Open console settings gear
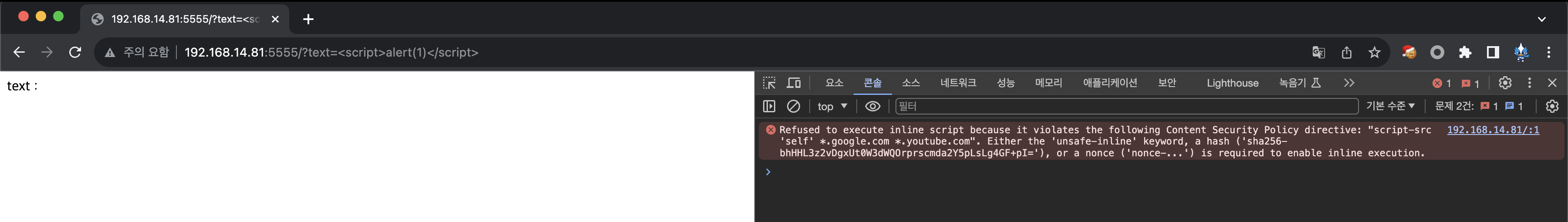 tap(1552, 107)
